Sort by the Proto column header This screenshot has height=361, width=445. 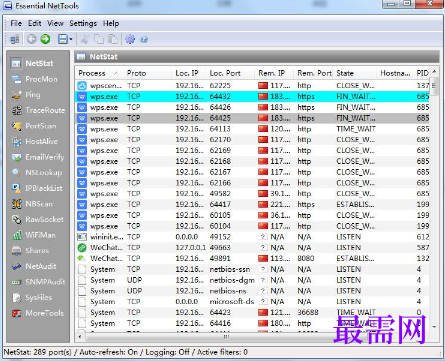(x=147, y=73)
